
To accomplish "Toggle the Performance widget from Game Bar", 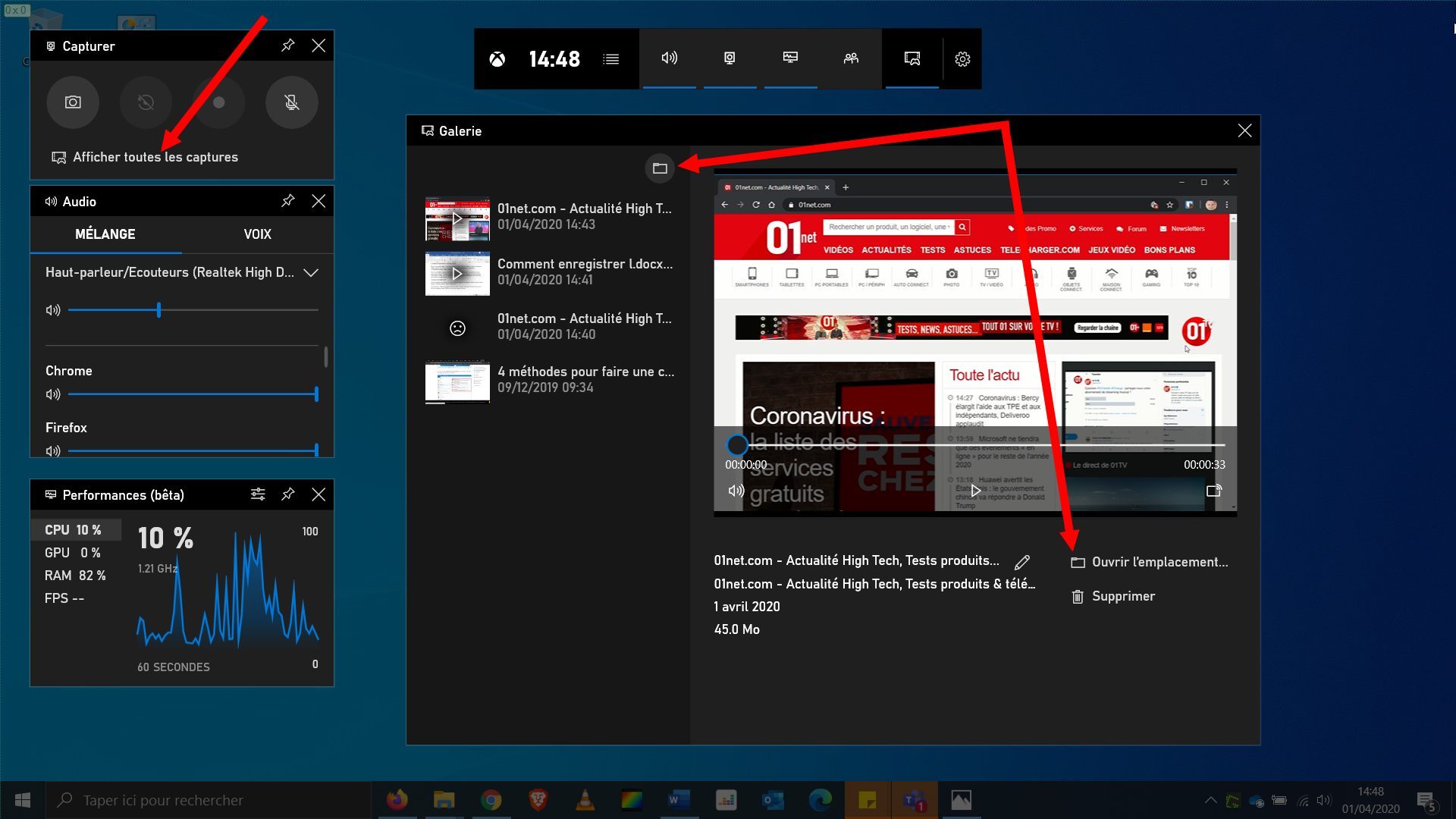I will click(790, 58).
